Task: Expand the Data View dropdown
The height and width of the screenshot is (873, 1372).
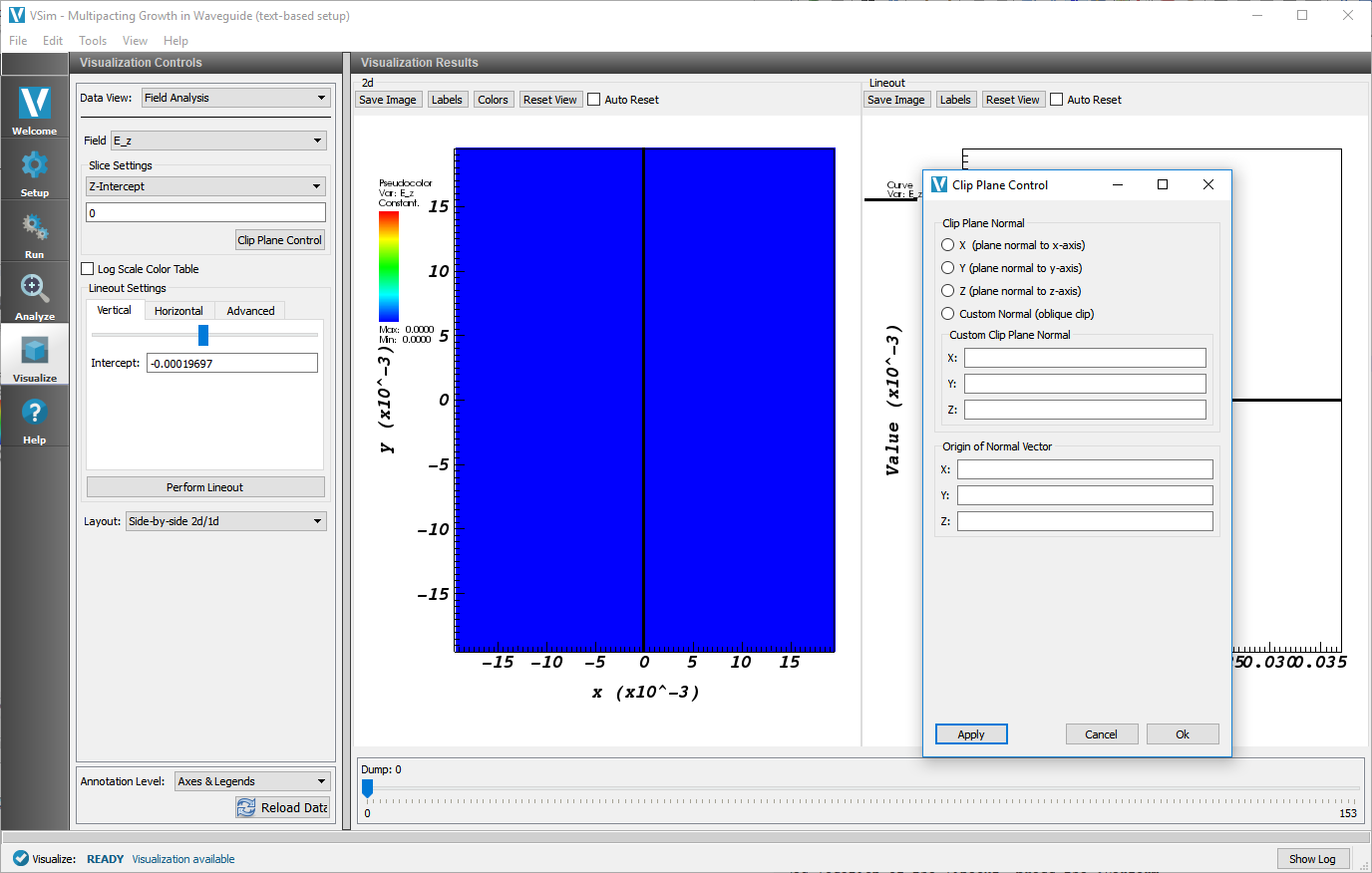Action: click(235, 98)
